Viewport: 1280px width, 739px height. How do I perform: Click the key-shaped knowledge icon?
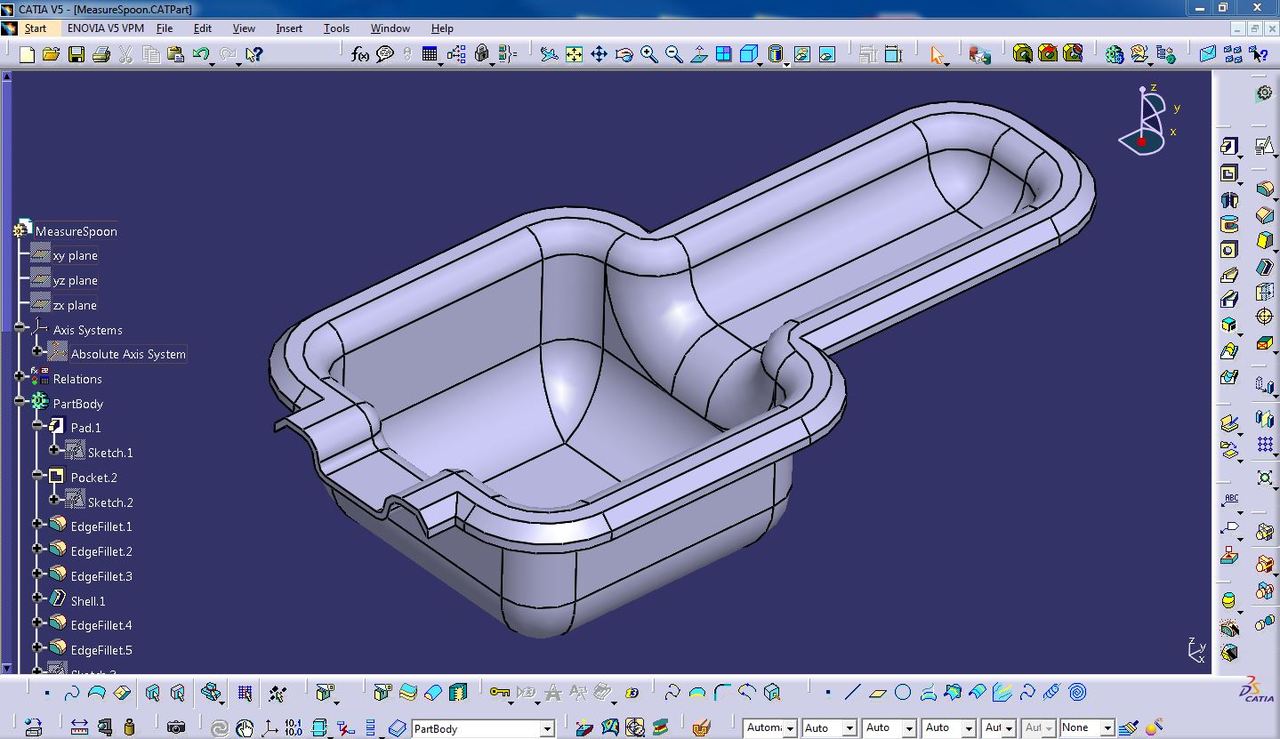click(x=500, y=692)
